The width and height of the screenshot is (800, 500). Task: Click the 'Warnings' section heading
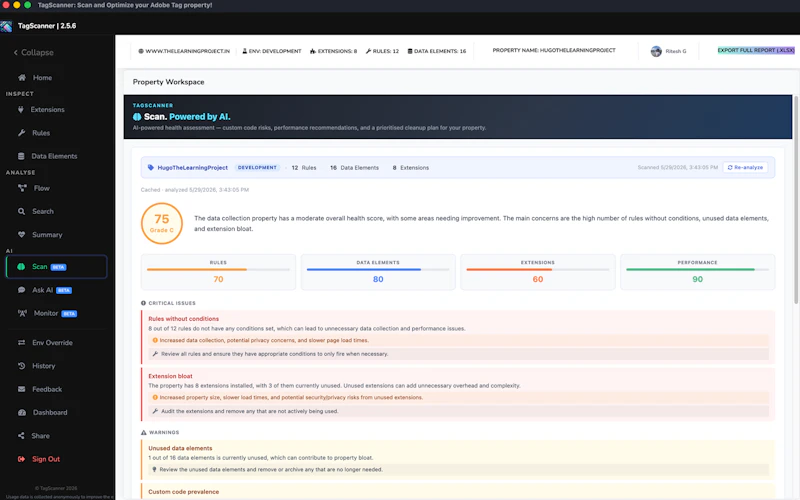click(164, 432)
